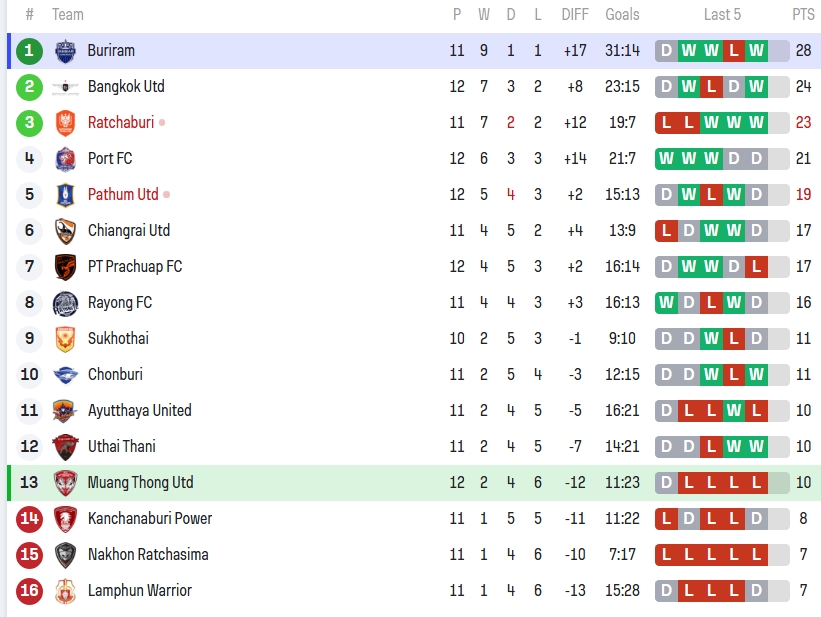
Task: Sort standings by Goals column header
Action: (622, 15)
